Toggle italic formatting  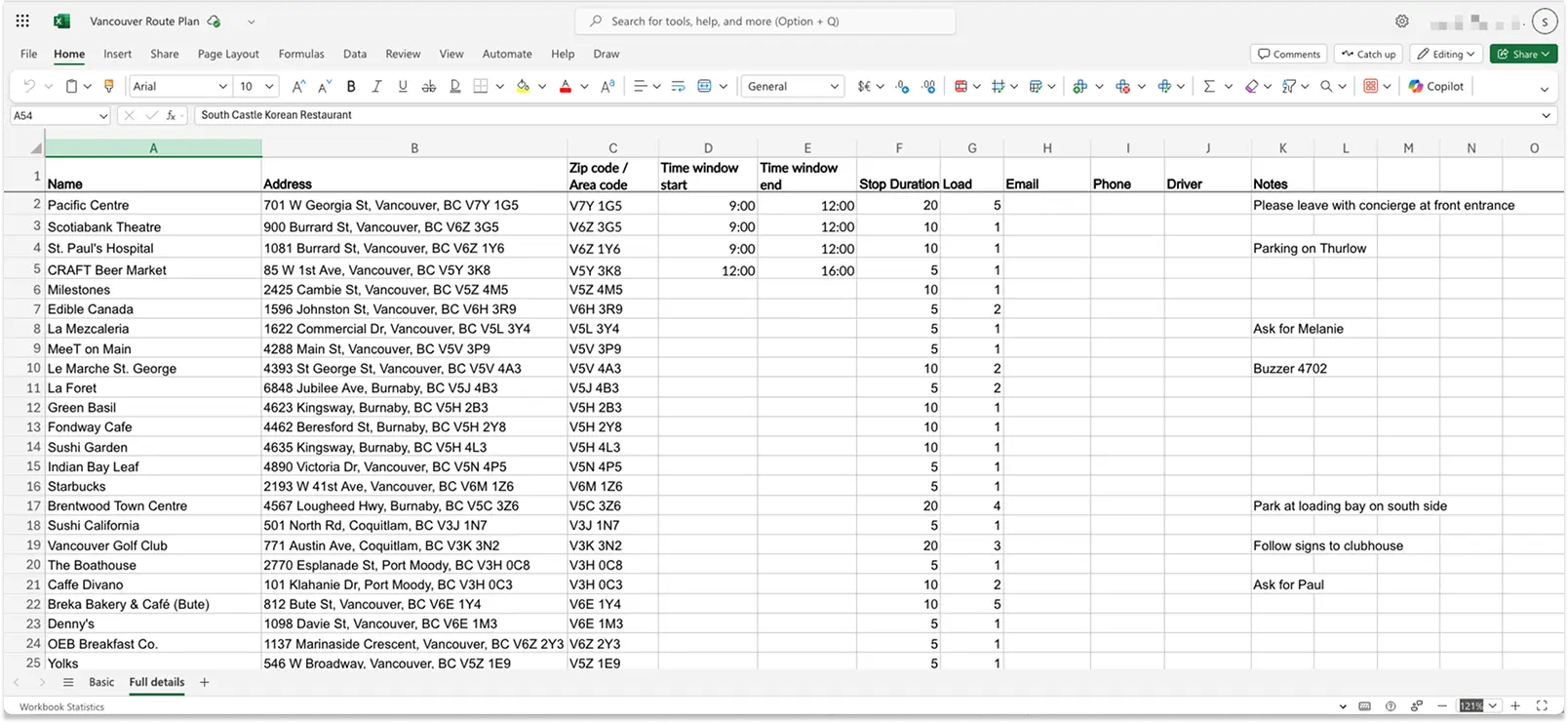coord(376,86)
